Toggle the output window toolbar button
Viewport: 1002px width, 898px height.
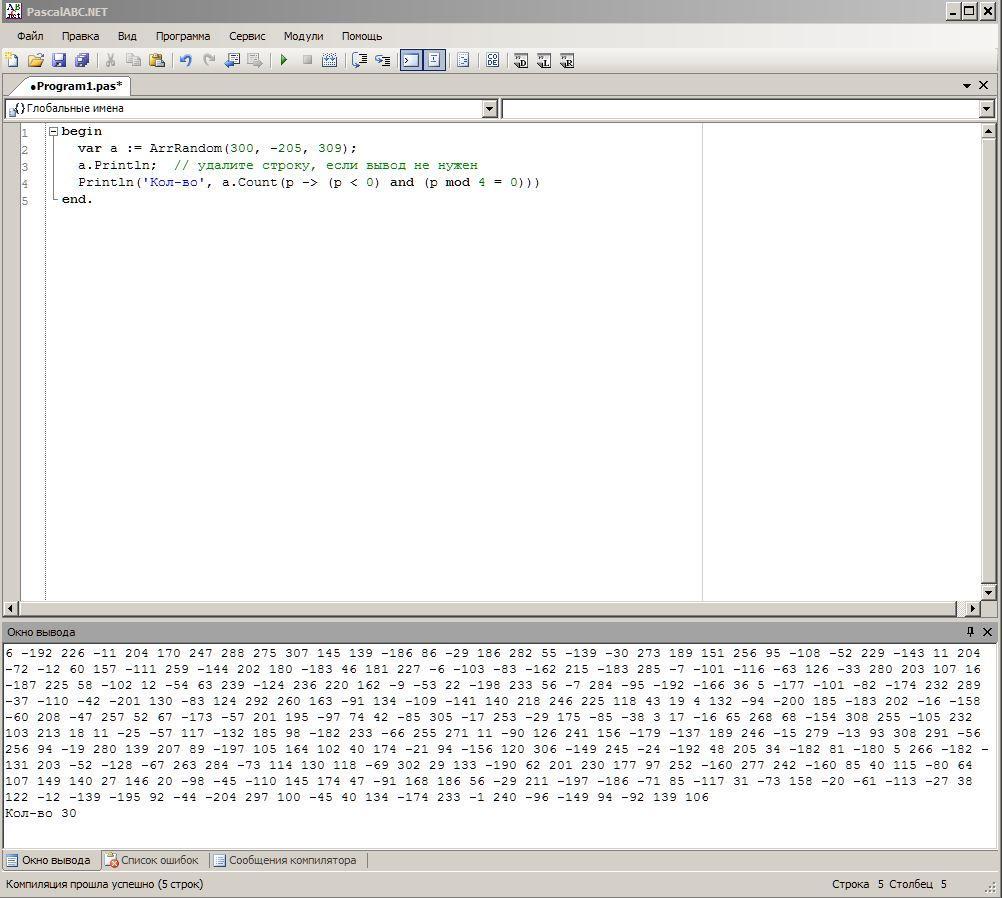click(x=411, y=60)
